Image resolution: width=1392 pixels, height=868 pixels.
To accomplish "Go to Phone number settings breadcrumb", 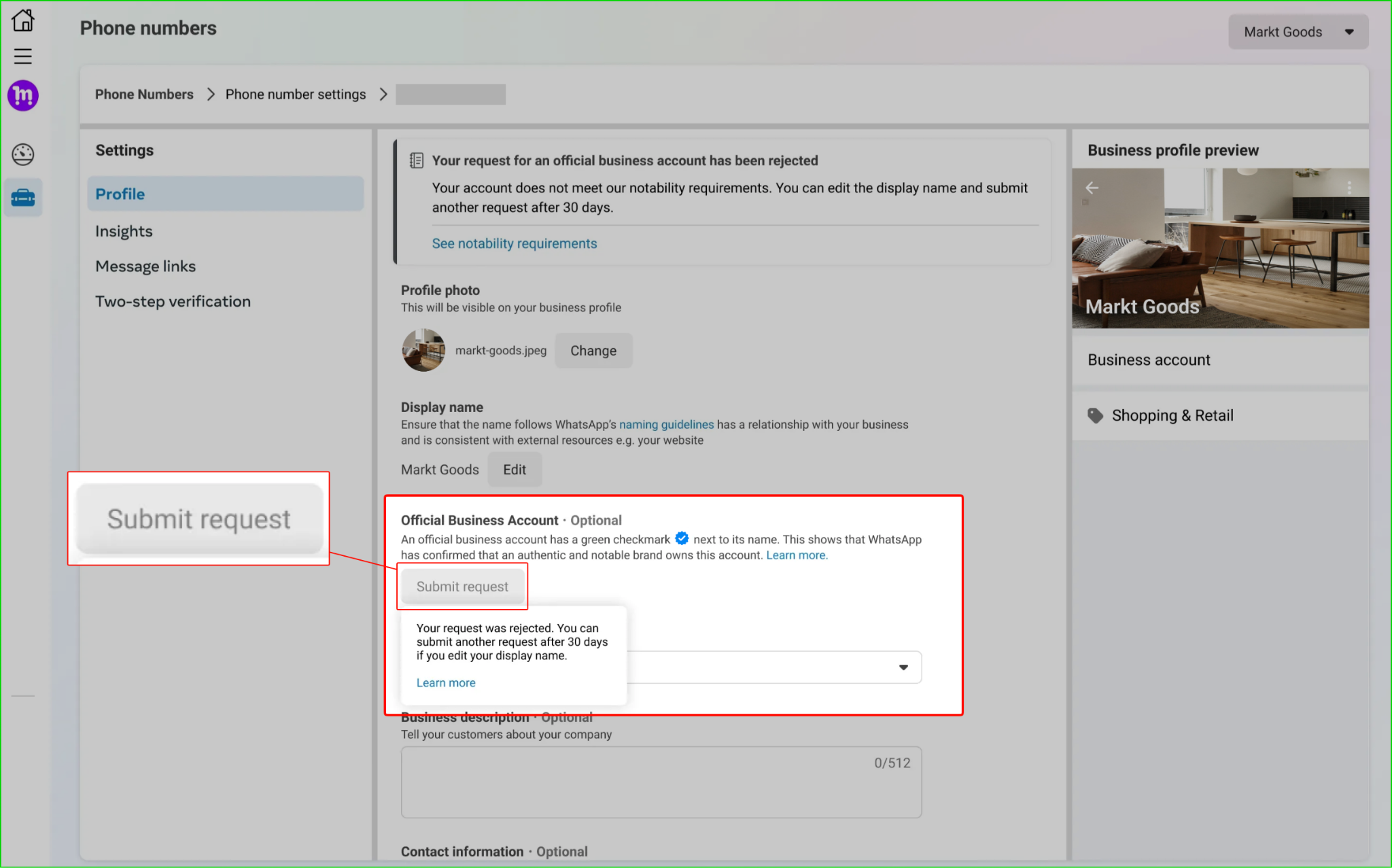I will 296,94.
